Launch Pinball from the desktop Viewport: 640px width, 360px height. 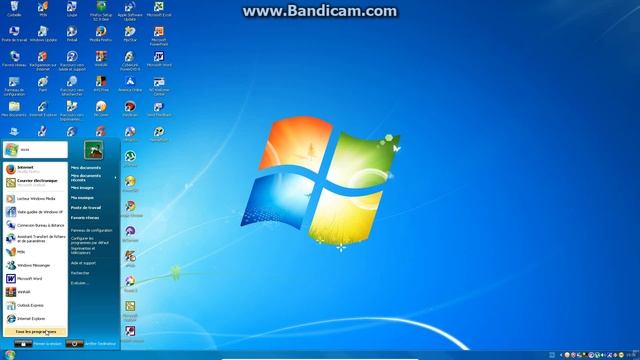tap(72, 33)
